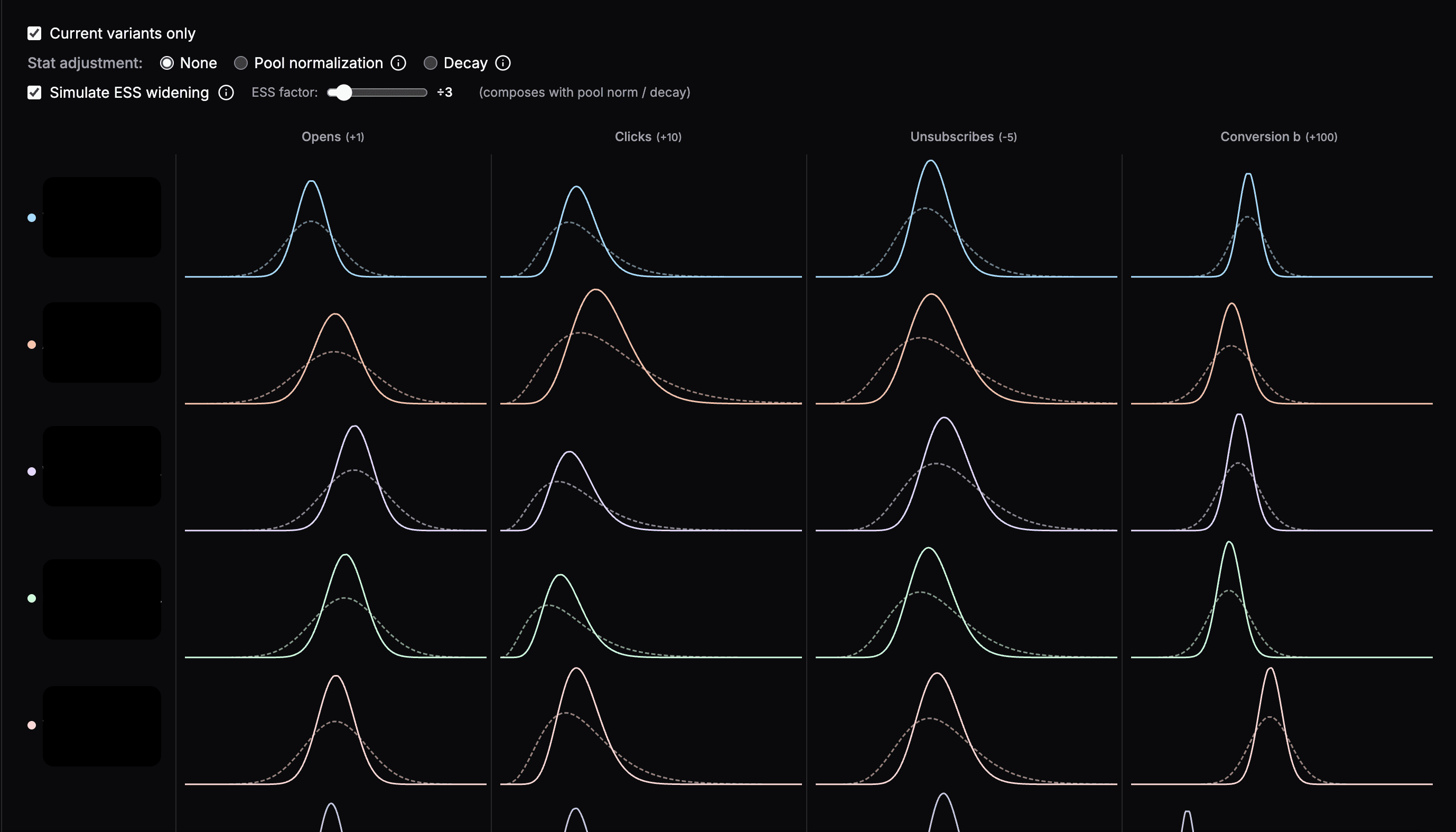Click the Opens (+1) column header
The height and width of the screenshot is (832, 1456).
333,136
